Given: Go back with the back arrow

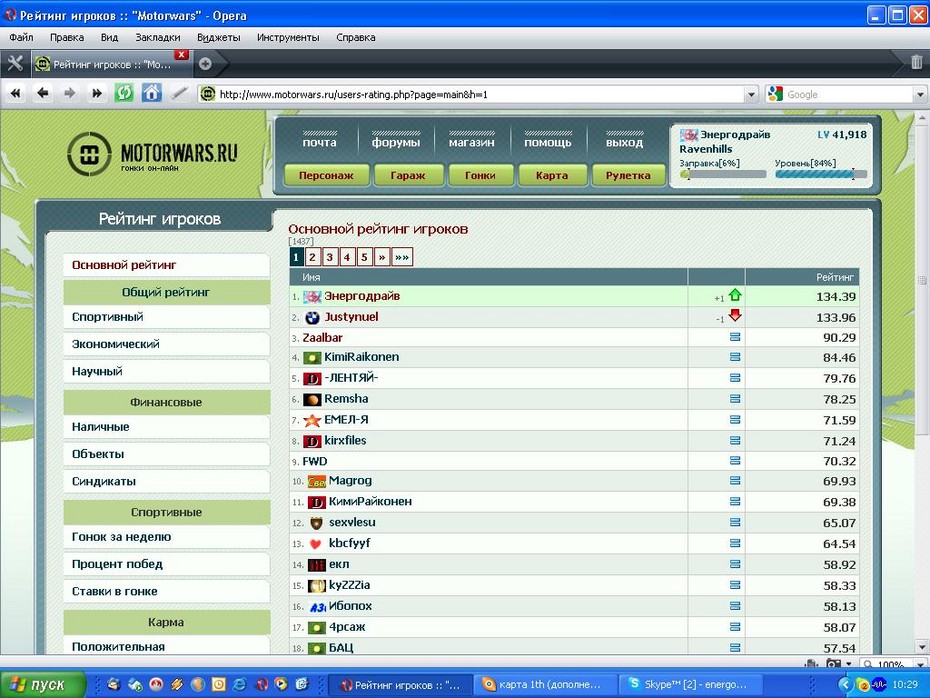Looking at the screenshot, I should tap(43, 93).
